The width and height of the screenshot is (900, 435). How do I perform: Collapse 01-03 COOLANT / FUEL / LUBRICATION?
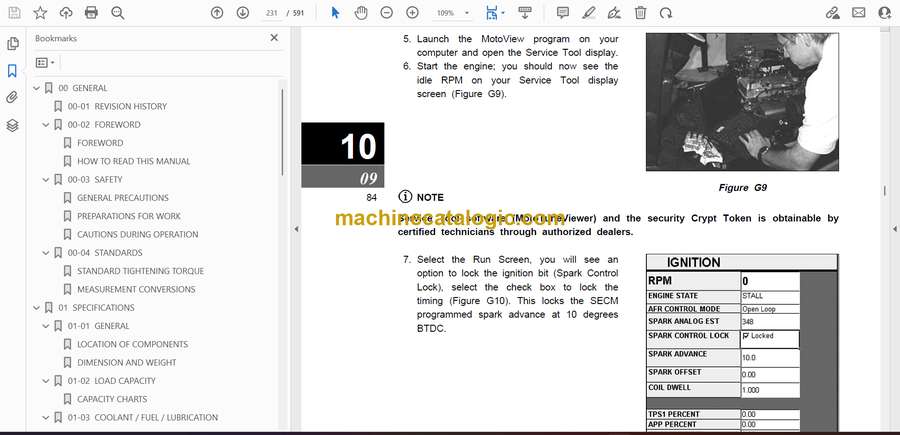[x=46, y=417]
